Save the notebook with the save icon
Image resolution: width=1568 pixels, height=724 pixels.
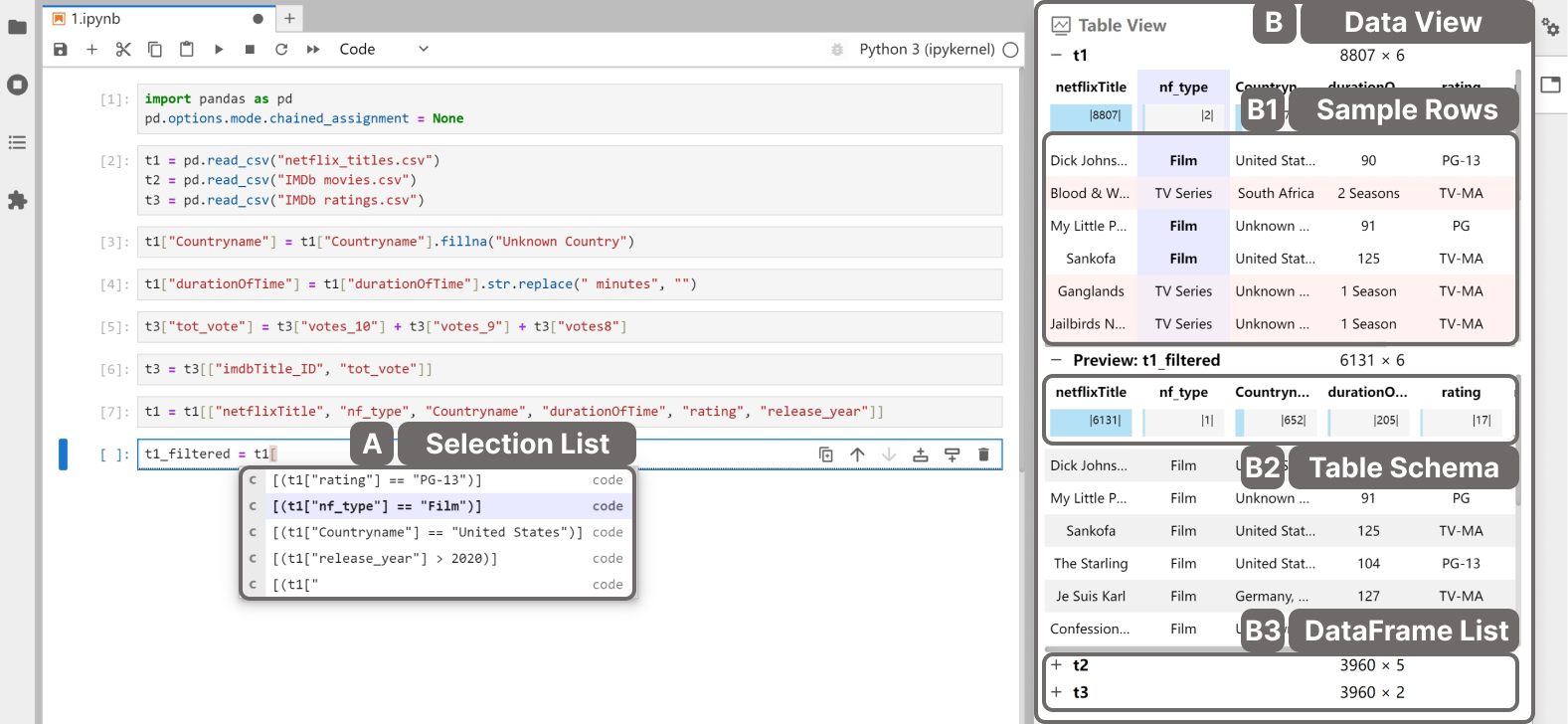pyautogui.click(x=61, y=49)
